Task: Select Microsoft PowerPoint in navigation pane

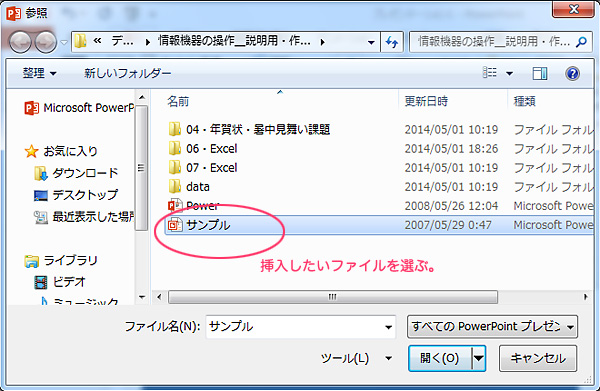Action: (79, 108)
